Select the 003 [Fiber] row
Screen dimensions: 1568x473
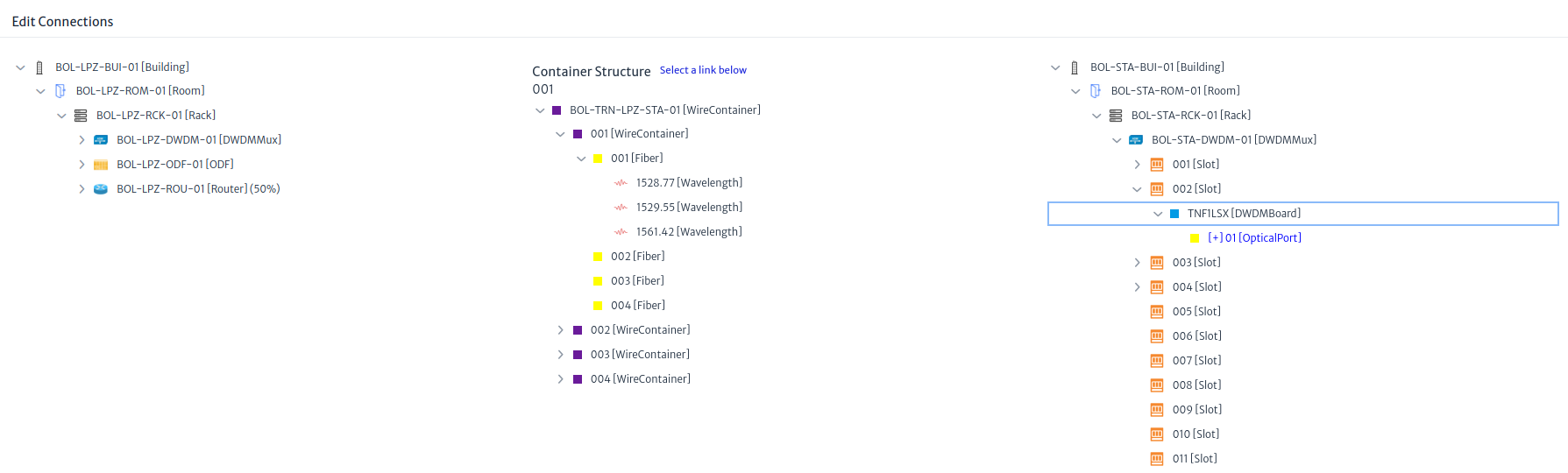click(637, 281)
